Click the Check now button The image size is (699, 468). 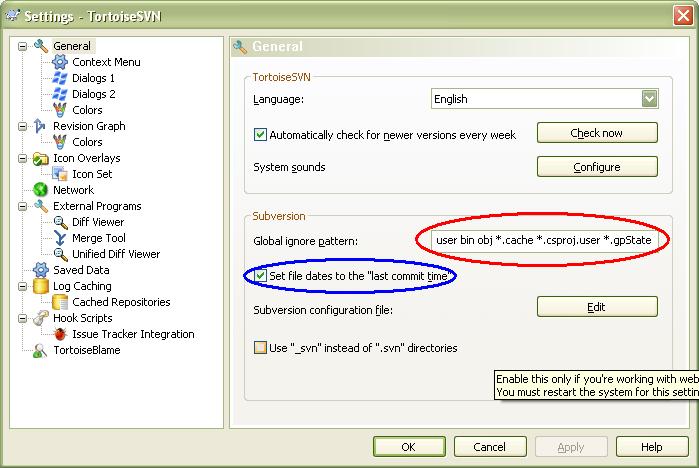pyautogui.click(x=597, y=133)
